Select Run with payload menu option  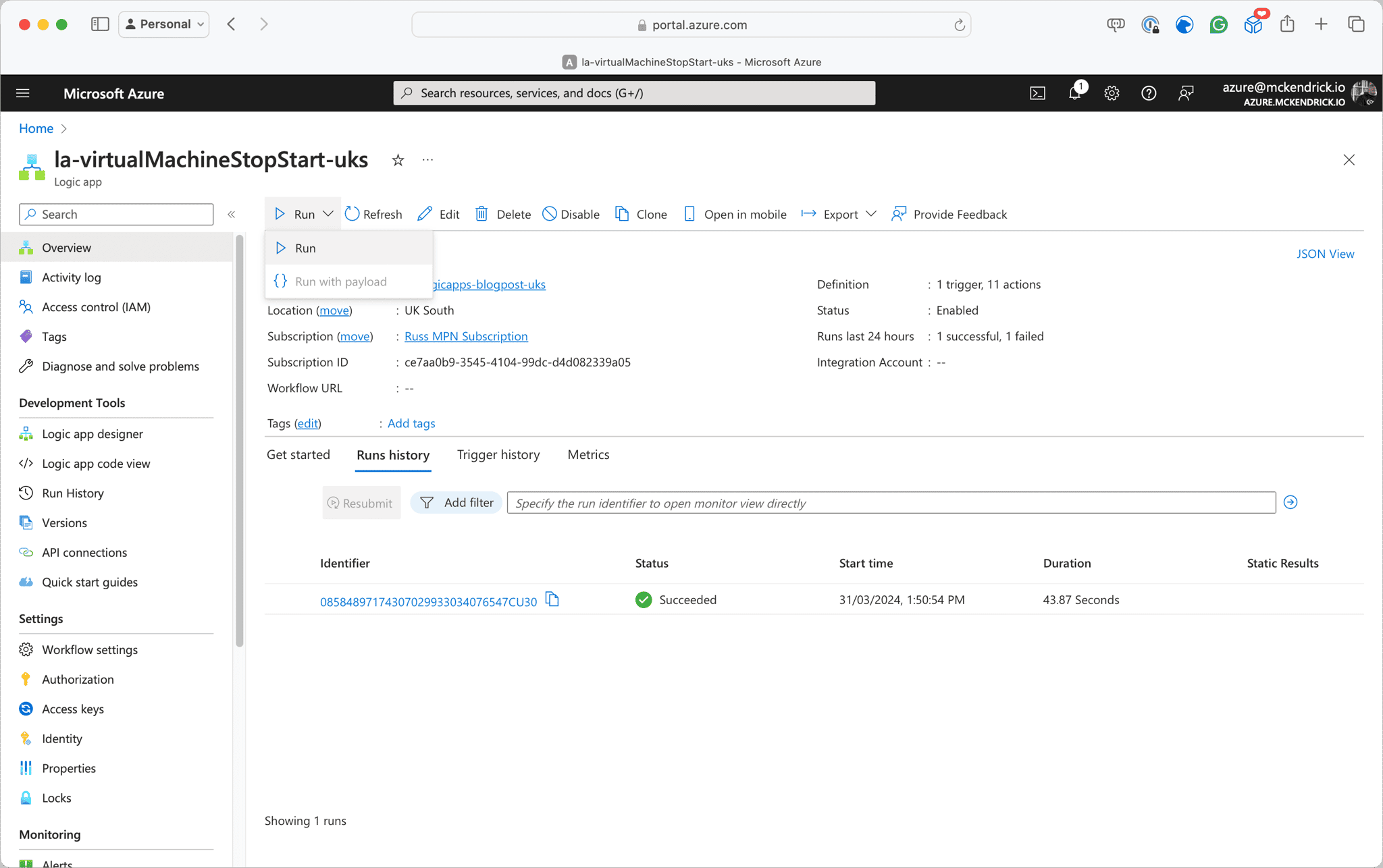point(340,281)
